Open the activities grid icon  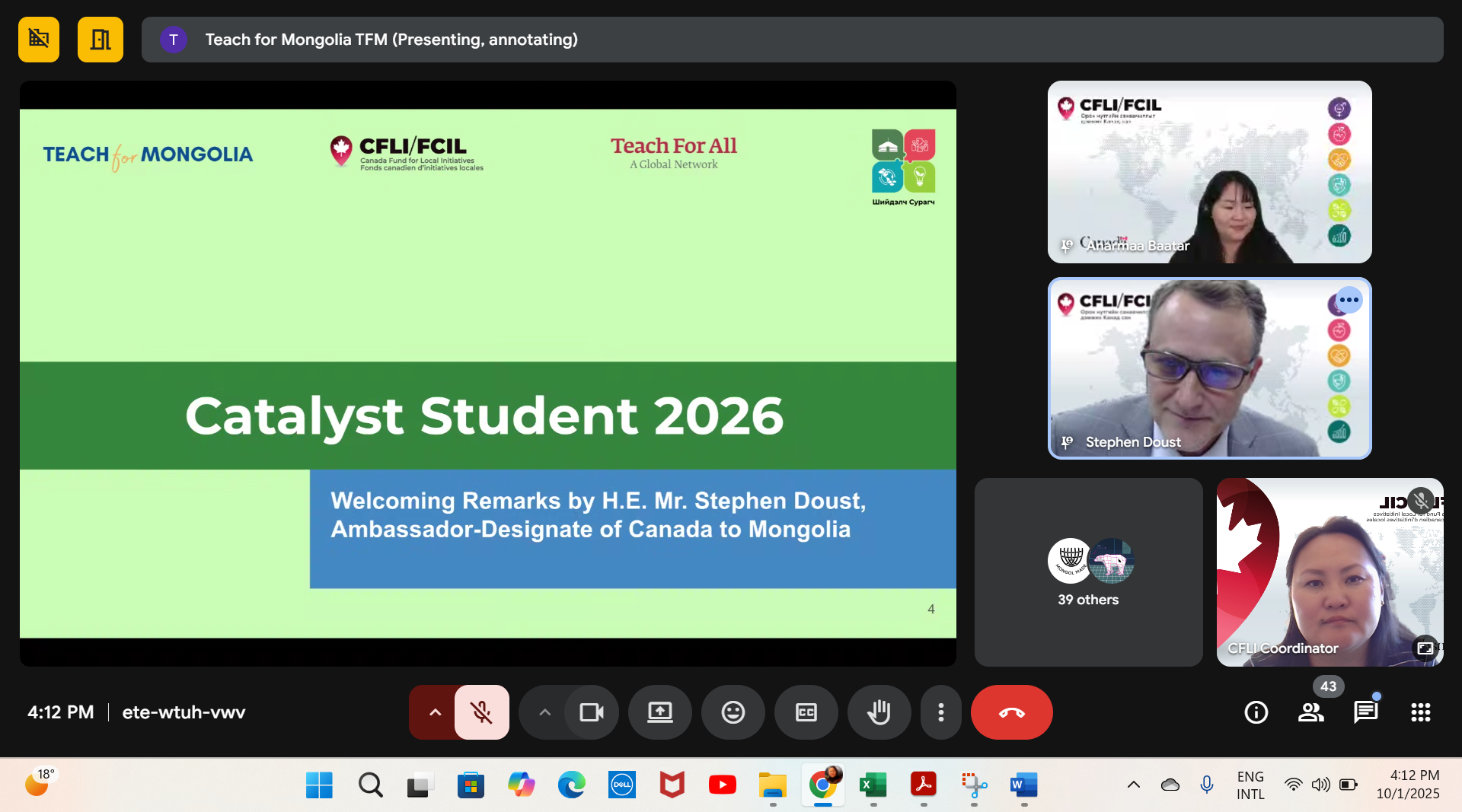[x=1420, y=712]
